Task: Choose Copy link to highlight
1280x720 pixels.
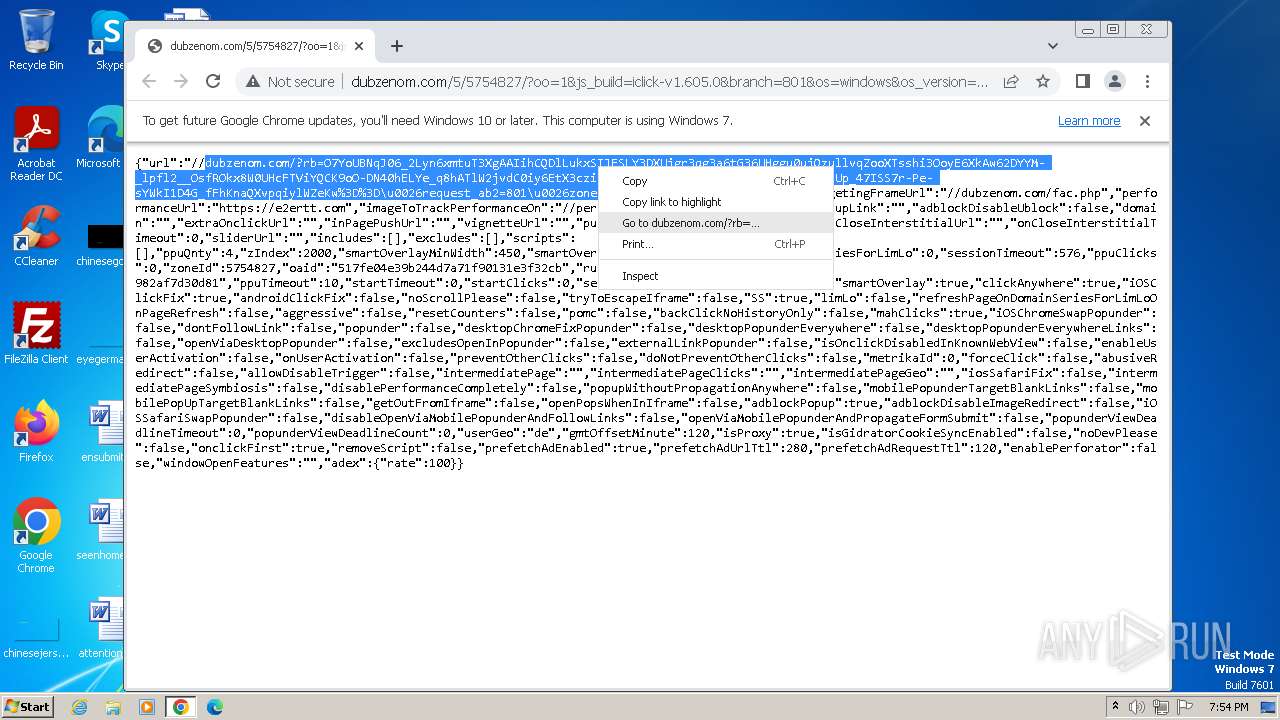Action: 715,202
